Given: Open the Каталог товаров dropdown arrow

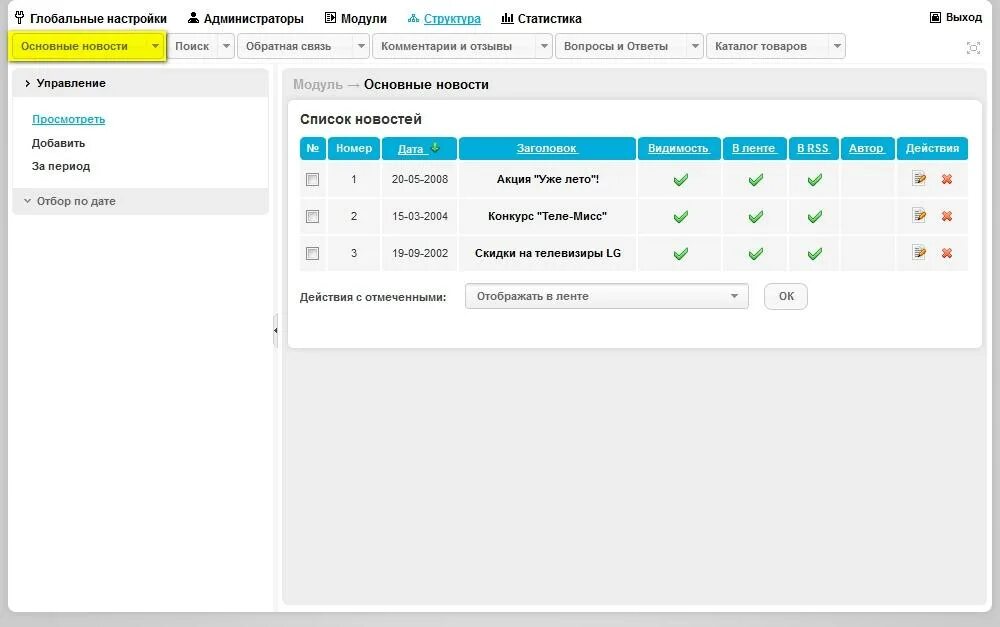Looking at the screenshot, I should click(837, 46).
